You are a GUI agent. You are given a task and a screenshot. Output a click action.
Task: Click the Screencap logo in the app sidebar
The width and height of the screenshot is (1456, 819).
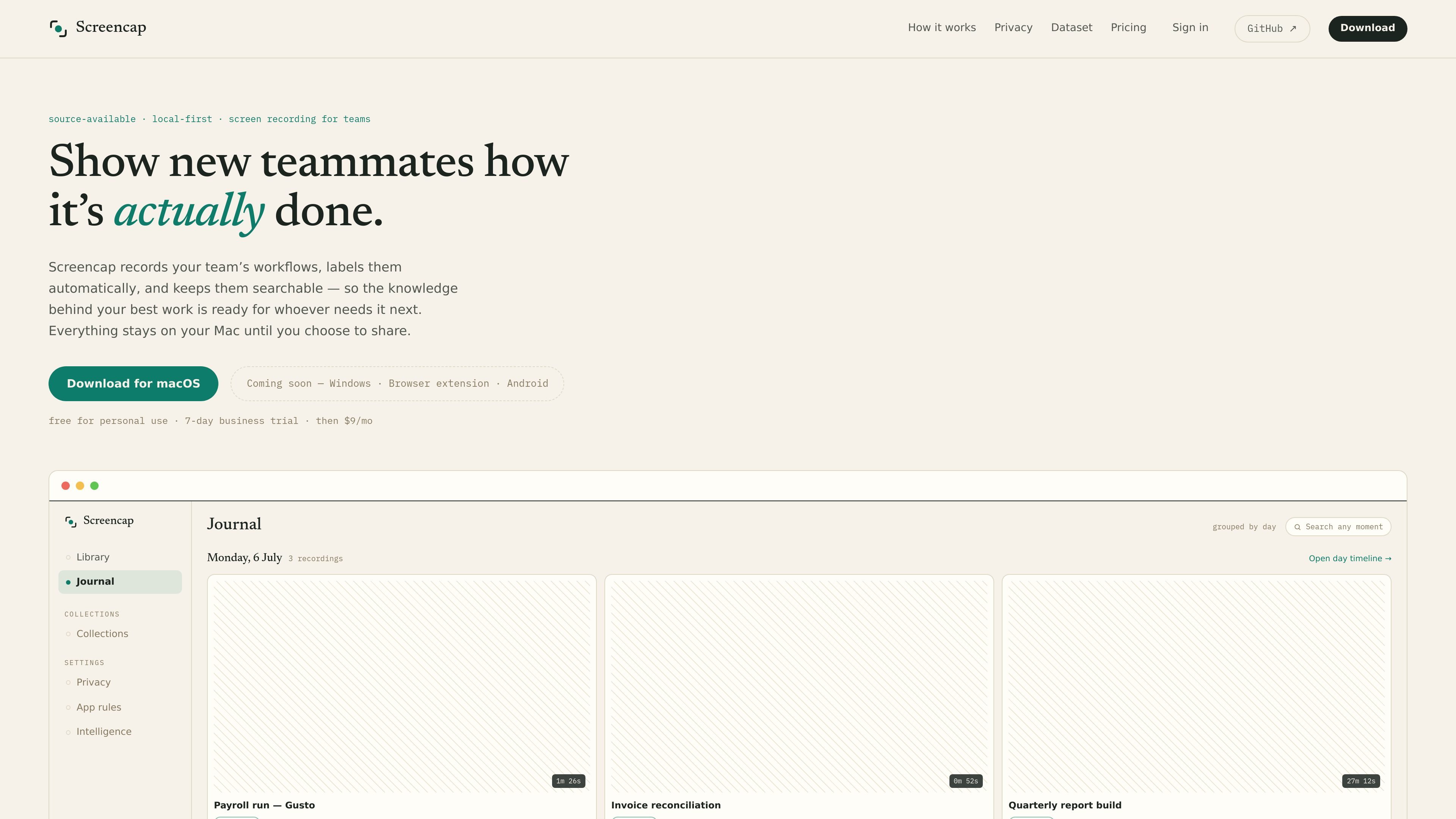(x=71, y=522)
